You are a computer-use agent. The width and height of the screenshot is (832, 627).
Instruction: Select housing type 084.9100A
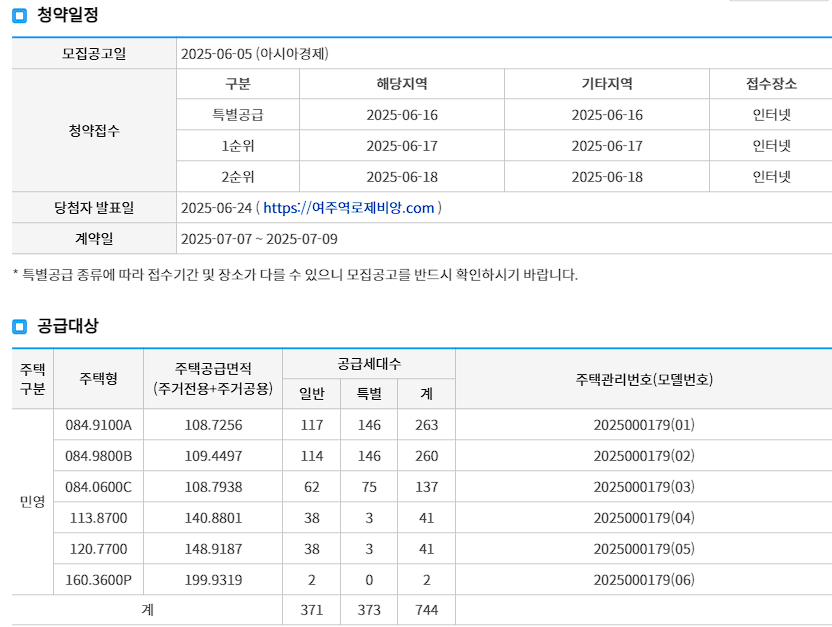tap(100, 425)
